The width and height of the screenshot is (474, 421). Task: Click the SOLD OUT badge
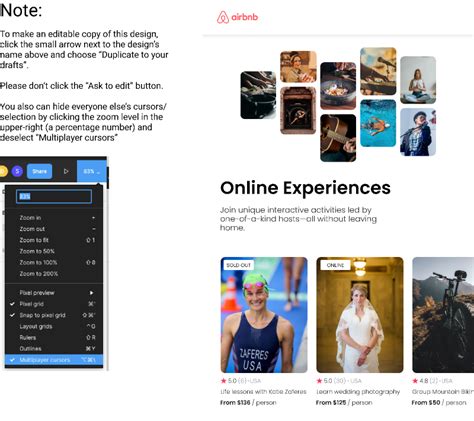(238, 265)
